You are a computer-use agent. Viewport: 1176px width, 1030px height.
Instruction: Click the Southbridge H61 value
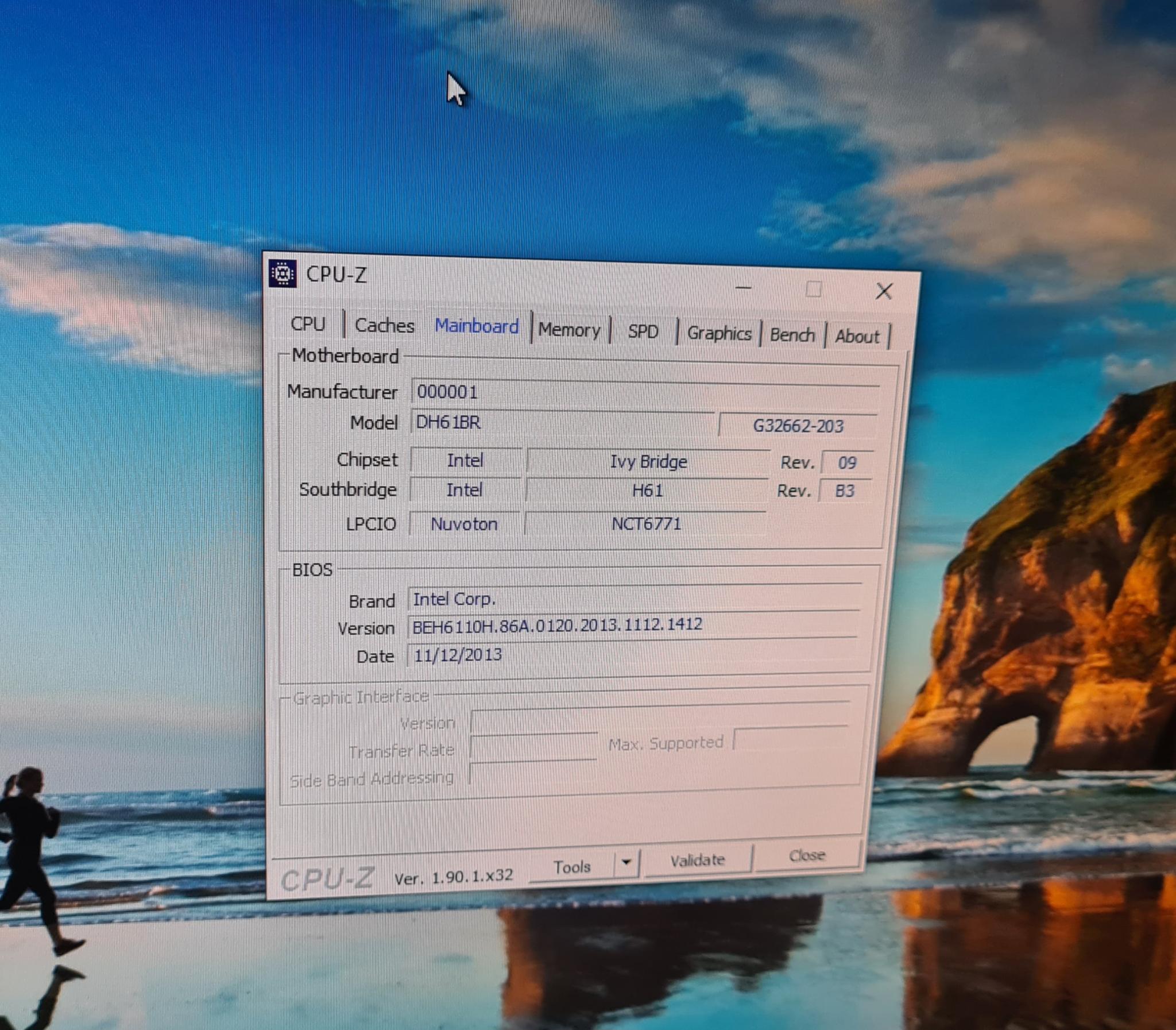[648, 490]
